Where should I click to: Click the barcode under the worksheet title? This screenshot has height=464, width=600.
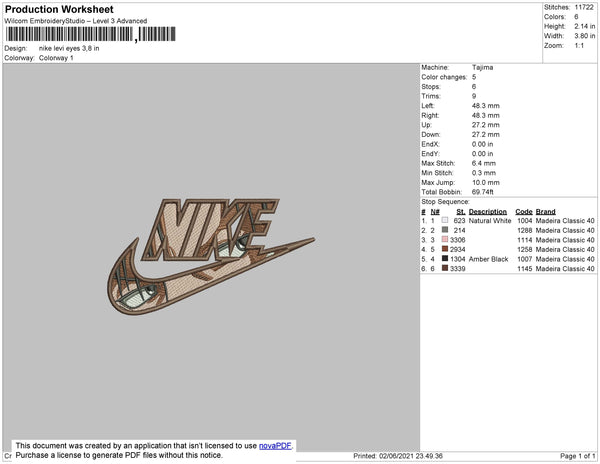[91, 34]
